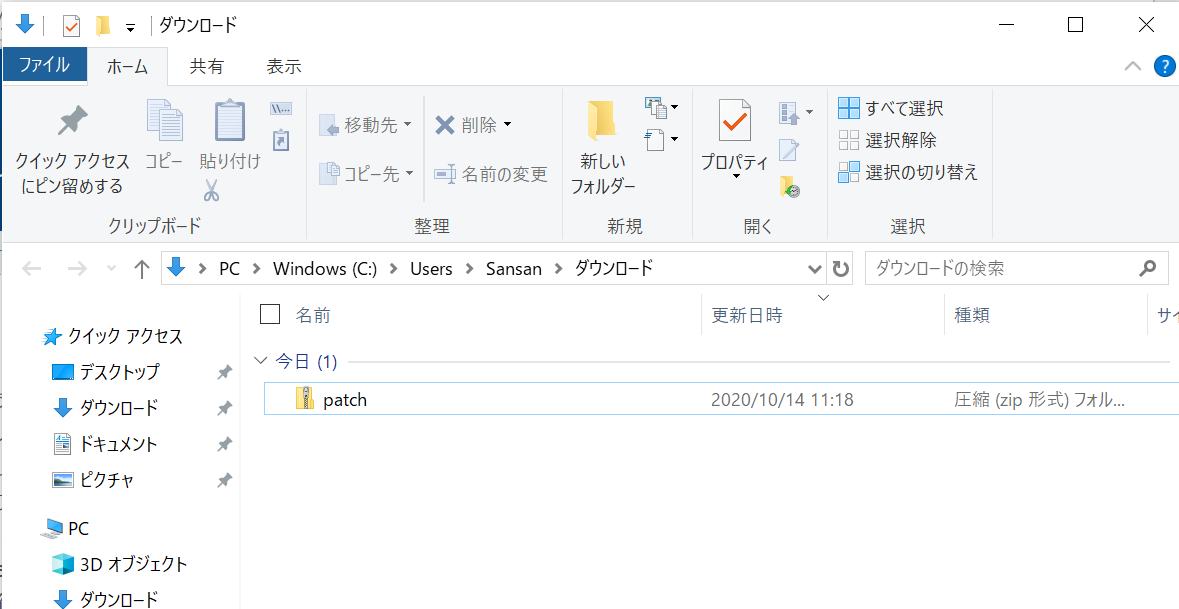Viewport: 1179px width, 609px height.
Task: Click the date 2020/10/14 11:18
Action: 782,399
